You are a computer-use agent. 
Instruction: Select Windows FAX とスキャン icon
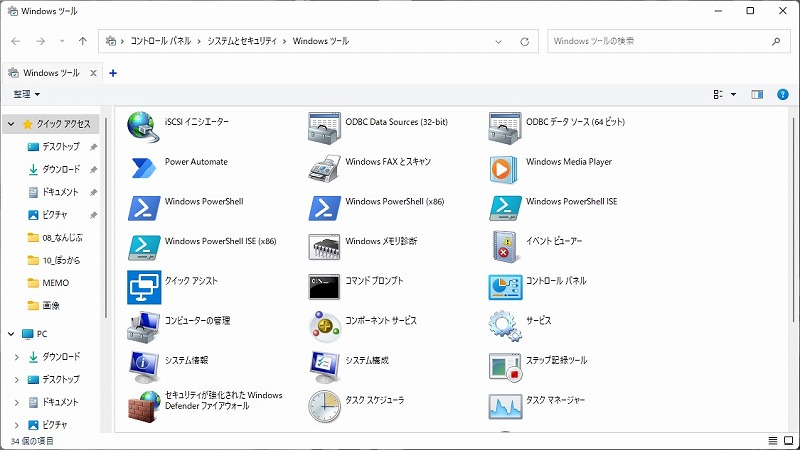pyautogui.click(x=324, y=168)
